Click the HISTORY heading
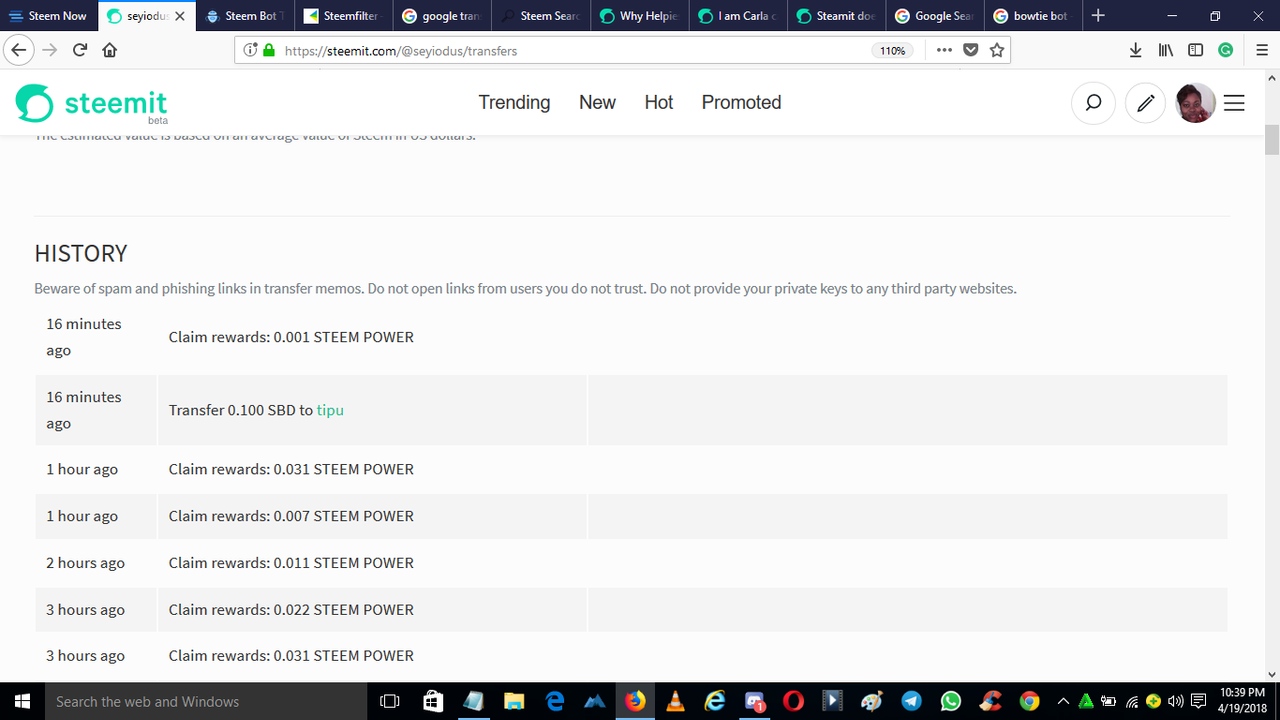This screenshot has height=720, width=1280. point(81,253)
